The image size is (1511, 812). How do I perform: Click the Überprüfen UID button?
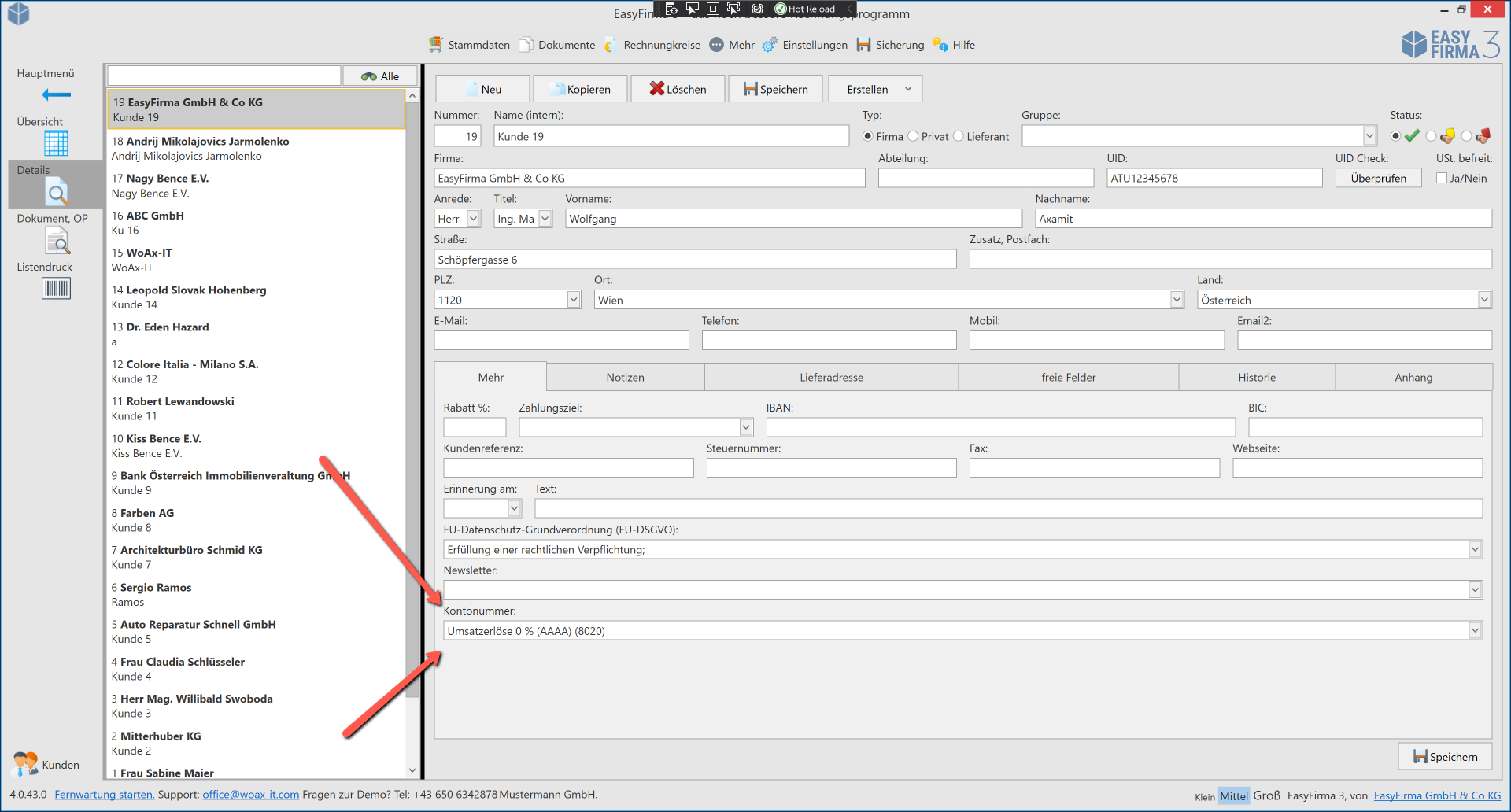(1378, 178)
